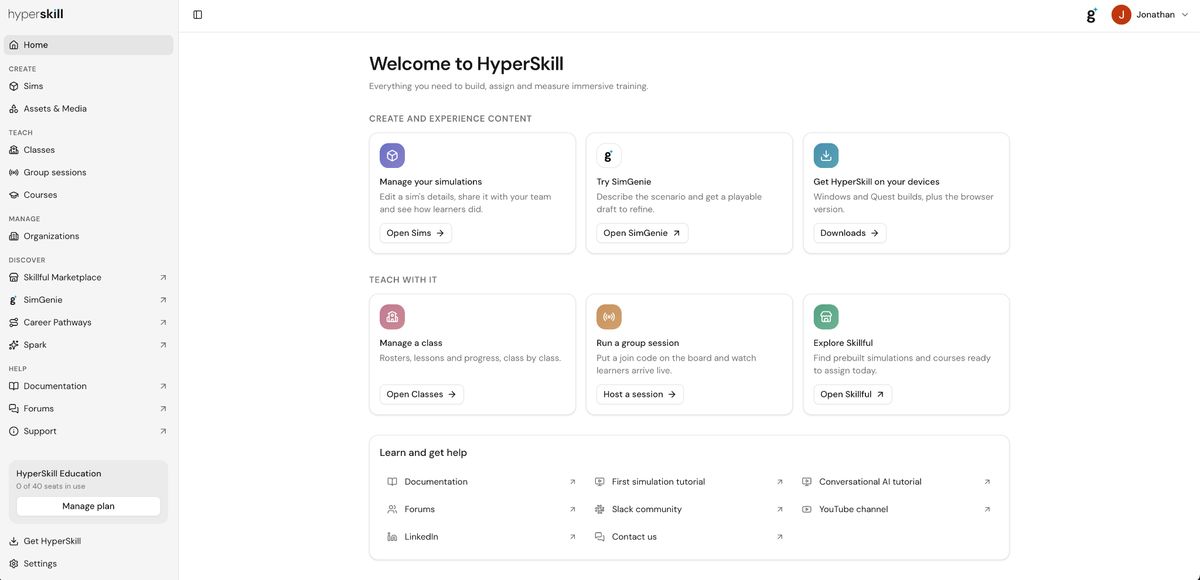The width and height of the screenshot is (1200, 580).
Task: Open Support in sidebar
Action: (89, 431)
